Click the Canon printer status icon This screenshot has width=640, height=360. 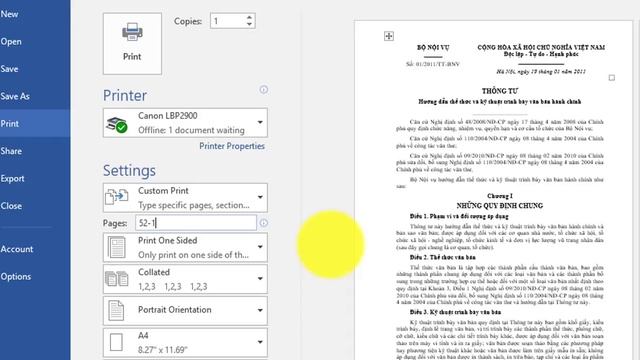click(x=116, y=124)
